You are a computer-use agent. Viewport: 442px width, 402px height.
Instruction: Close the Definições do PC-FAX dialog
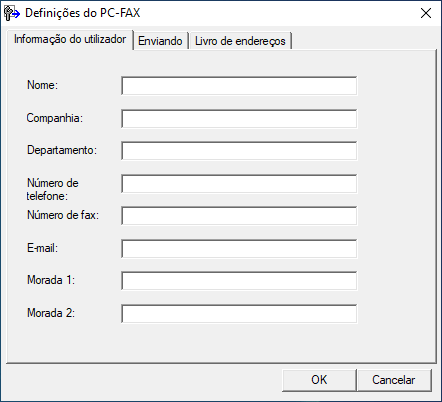point(426,13)
